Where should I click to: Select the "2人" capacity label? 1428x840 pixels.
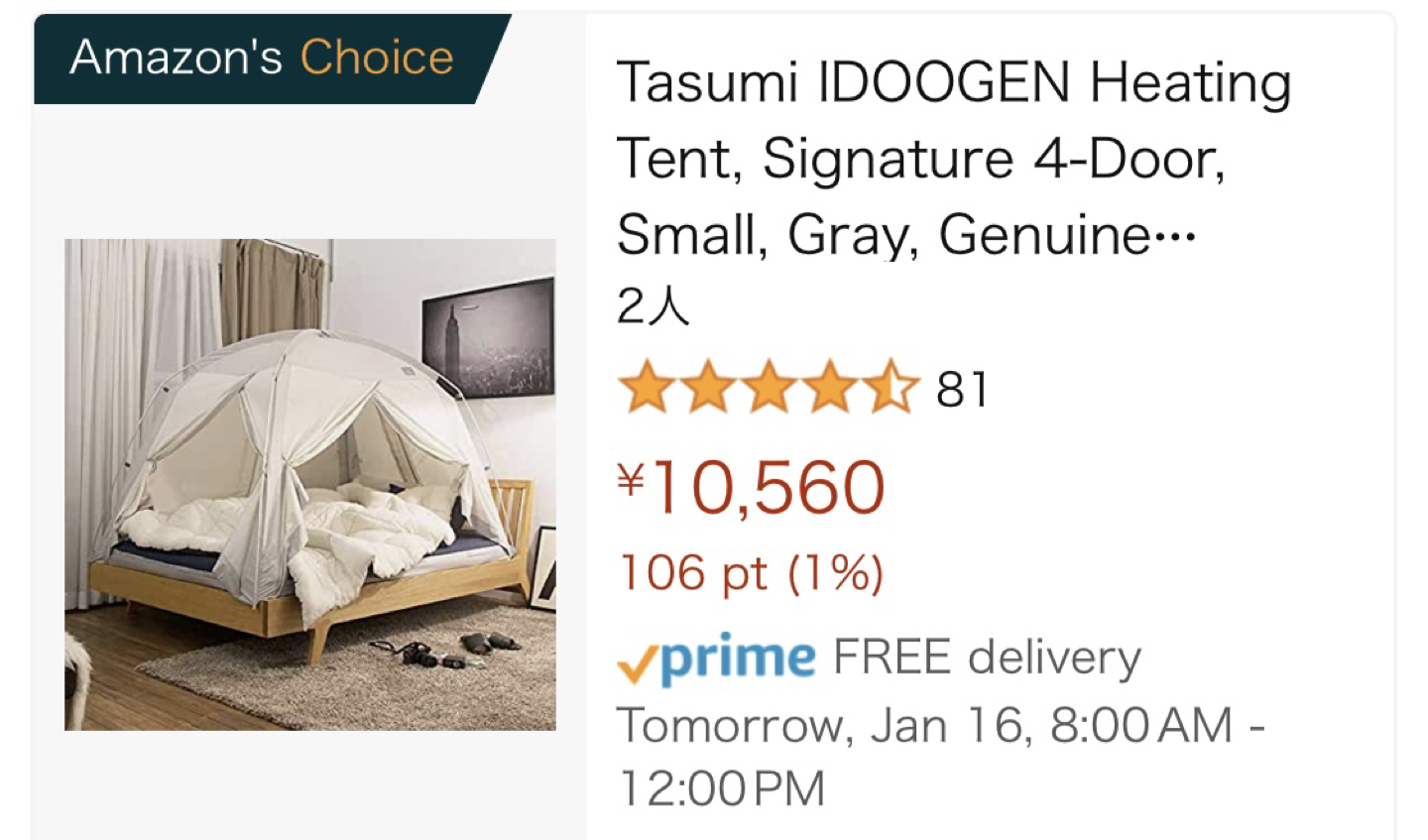pyautogui.click(x=652, y=305)
